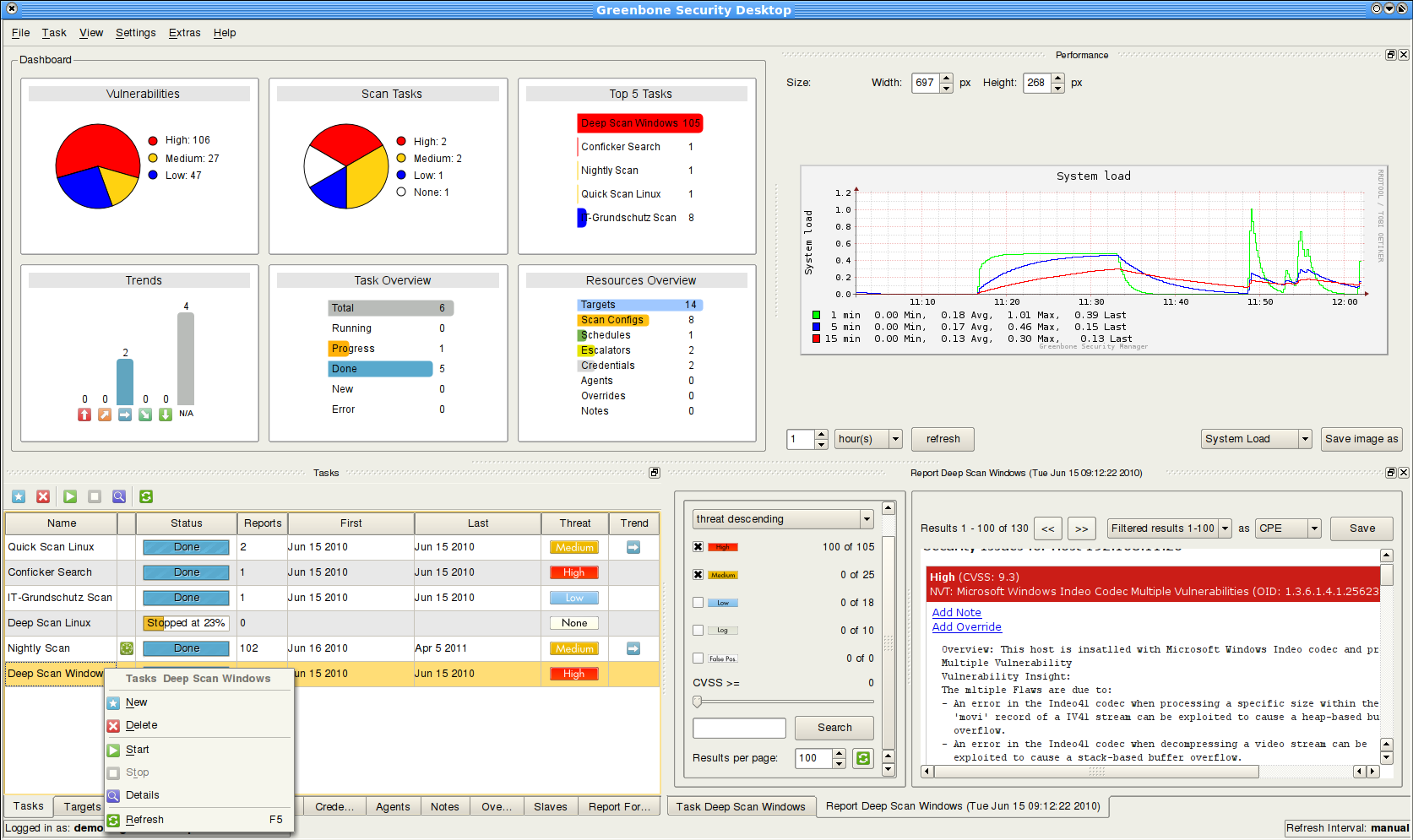Click the green Start Task toolbar icon
This screenshot has width=1413, height=840.
click(70, 496)
